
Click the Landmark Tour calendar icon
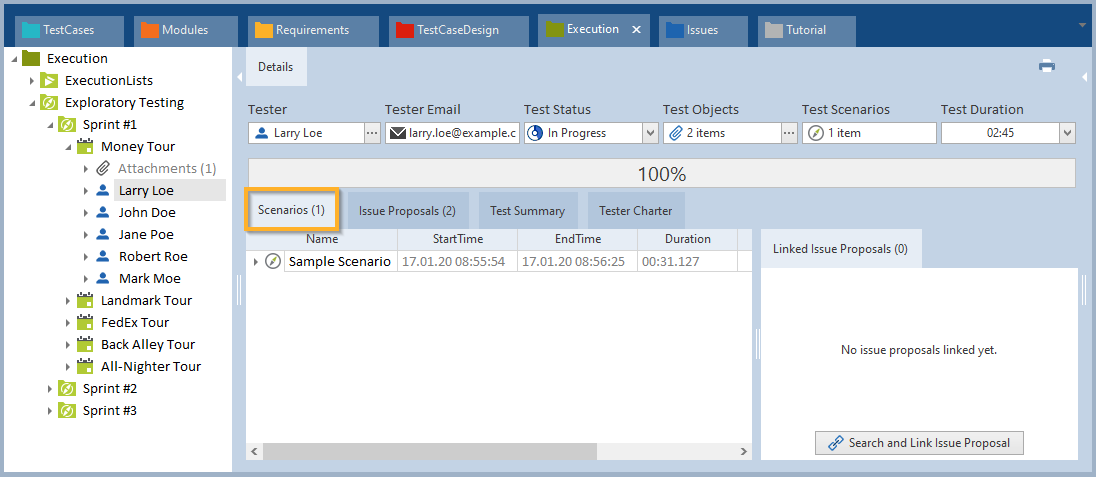(85, 301)
